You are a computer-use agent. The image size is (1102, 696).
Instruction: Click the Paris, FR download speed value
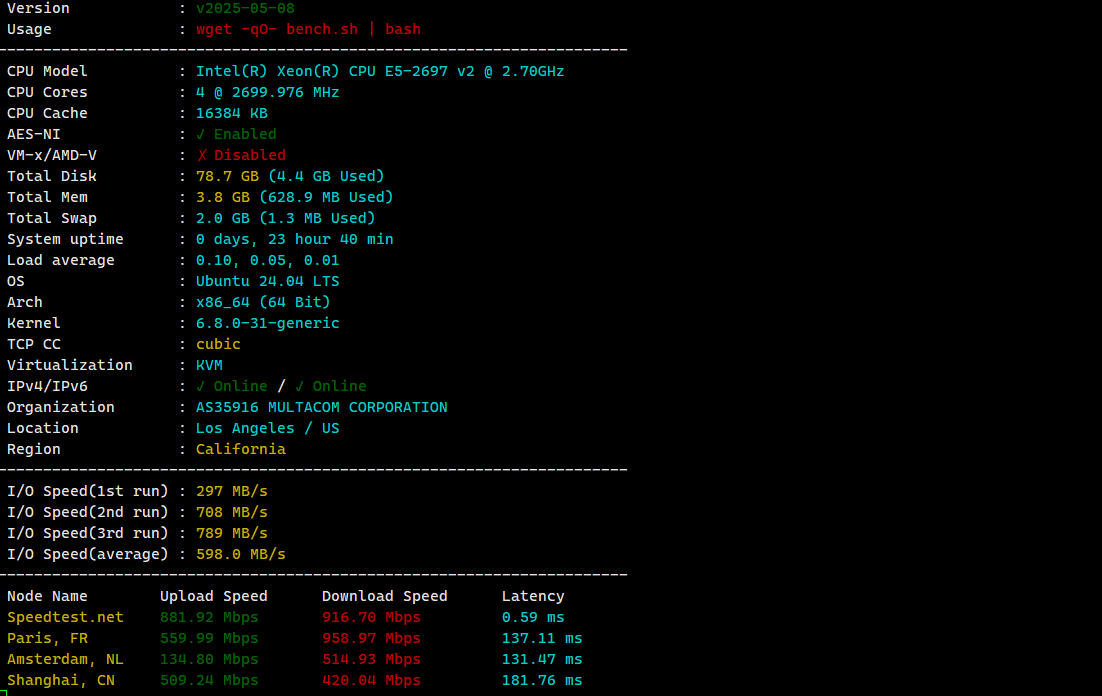pyautogui.click(x=371, y=638)
